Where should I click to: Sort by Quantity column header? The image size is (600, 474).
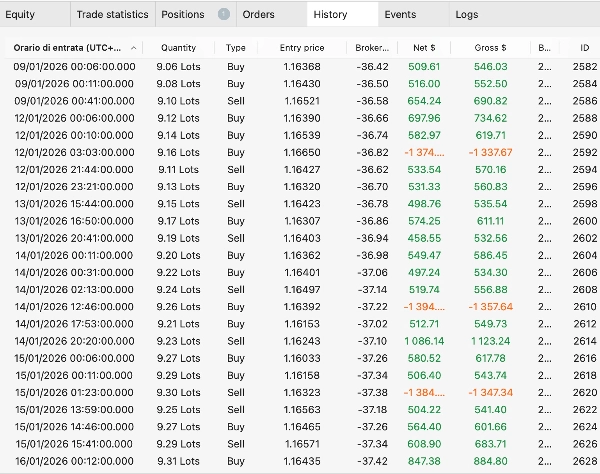[x=178, y=48]
